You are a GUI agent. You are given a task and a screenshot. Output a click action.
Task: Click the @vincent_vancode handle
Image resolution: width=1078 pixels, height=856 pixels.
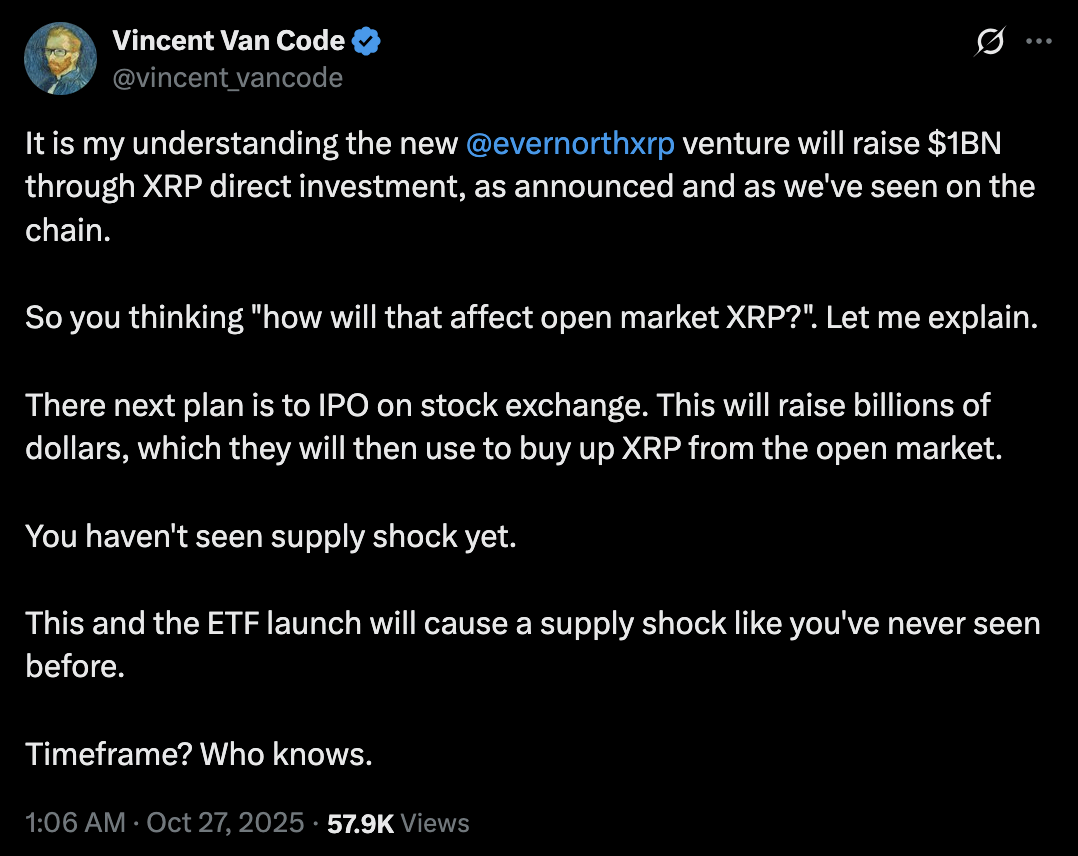coord(227,77)
